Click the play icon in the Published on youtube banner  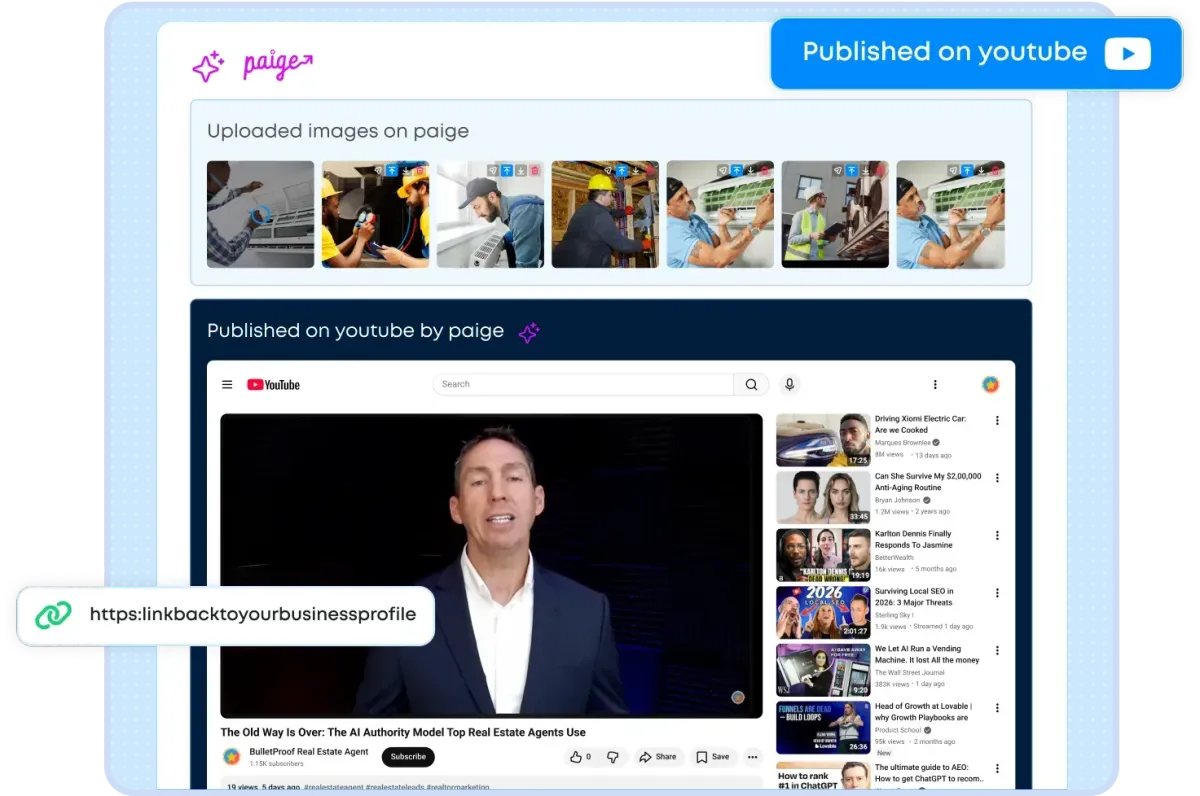tap(1131, 52)
